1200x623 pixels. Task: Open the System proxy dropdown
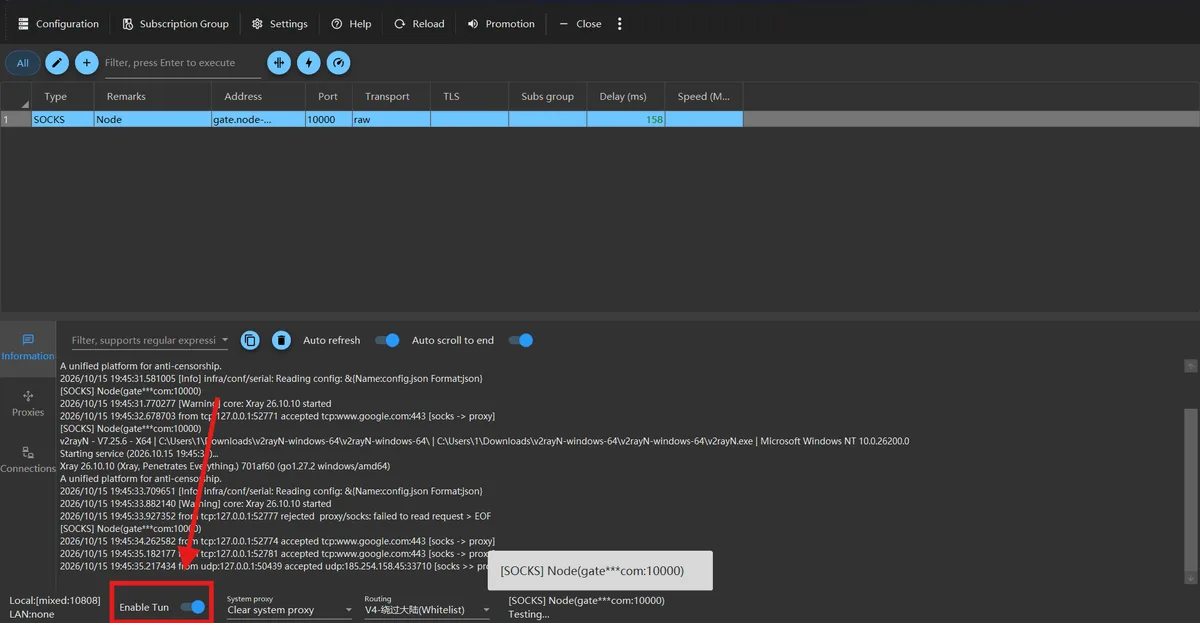click(x=290, y=609)
